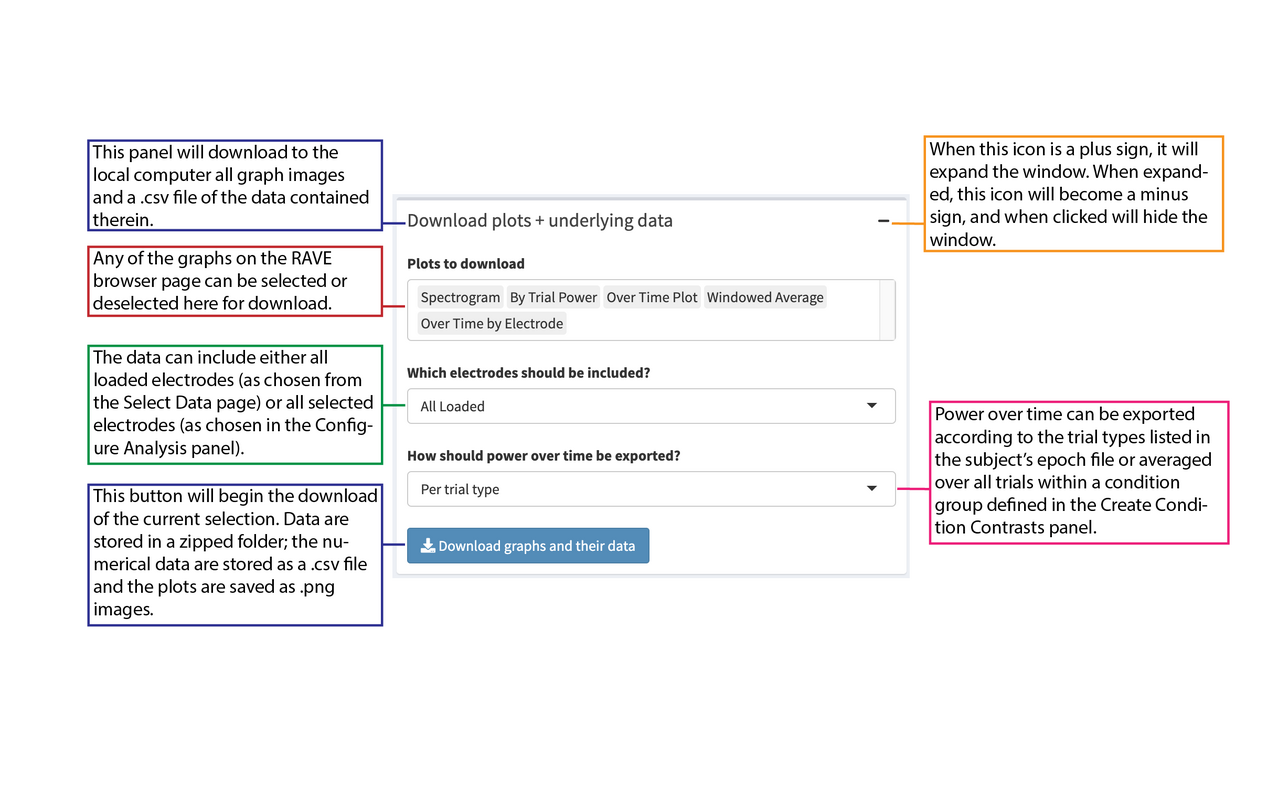Click the download icon on the blue button

(428, 545)
